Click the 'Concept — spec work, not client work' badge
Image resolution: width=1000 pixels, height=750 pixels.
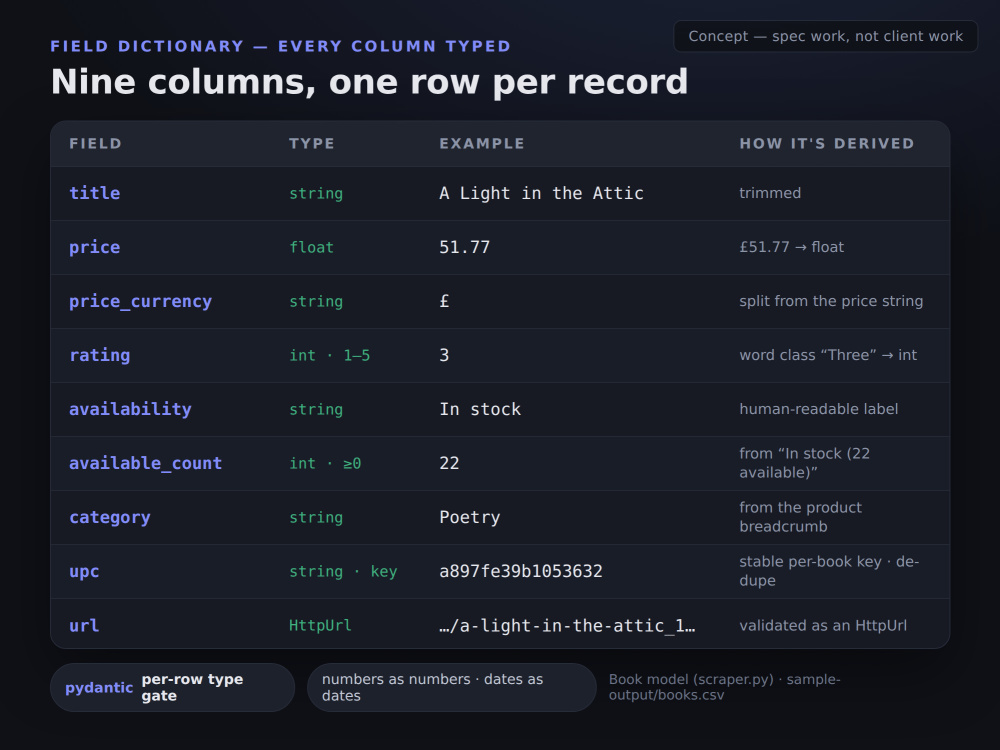coord(825,36)
